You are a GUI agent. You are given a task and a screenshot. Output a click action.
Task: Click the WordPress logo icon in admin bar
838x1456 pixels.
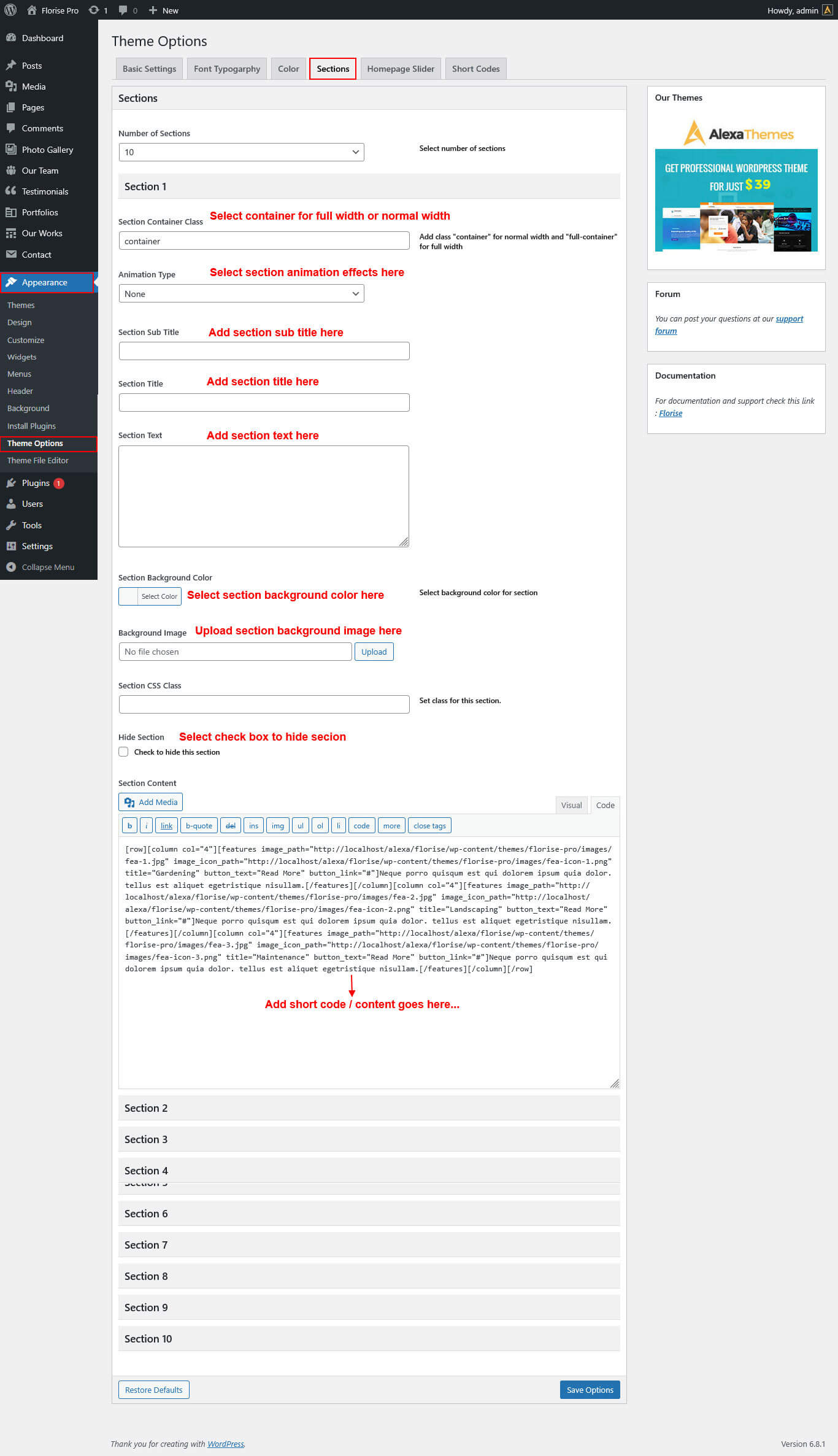pyautogui.click(x=10, y=10)
